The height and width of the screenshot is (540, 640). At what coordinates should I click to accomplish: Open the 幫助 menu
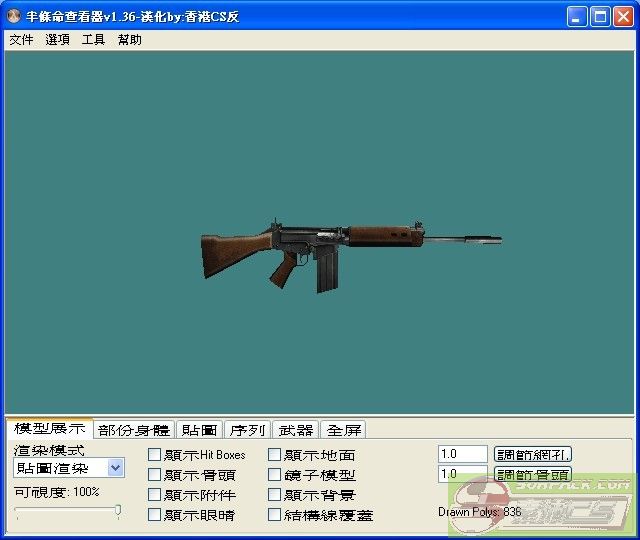[129, 40]
